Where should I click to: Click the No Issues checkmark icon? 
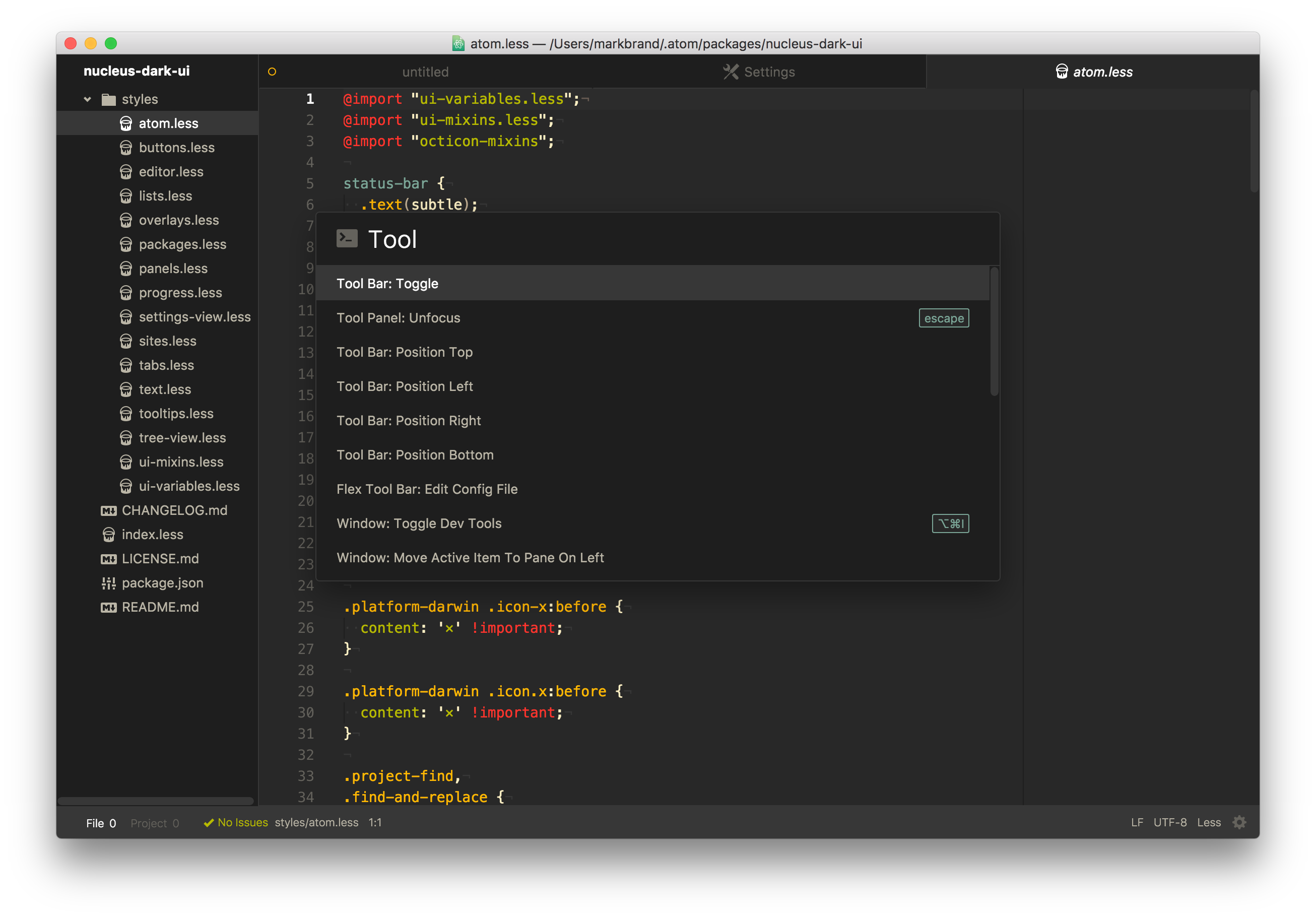[x=209, y=823]
